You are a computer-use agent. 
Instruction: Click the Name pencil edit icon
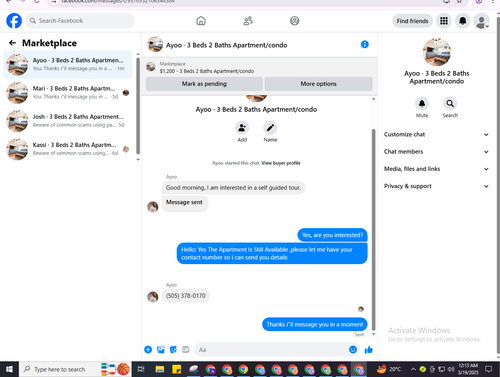coord(270,128)
